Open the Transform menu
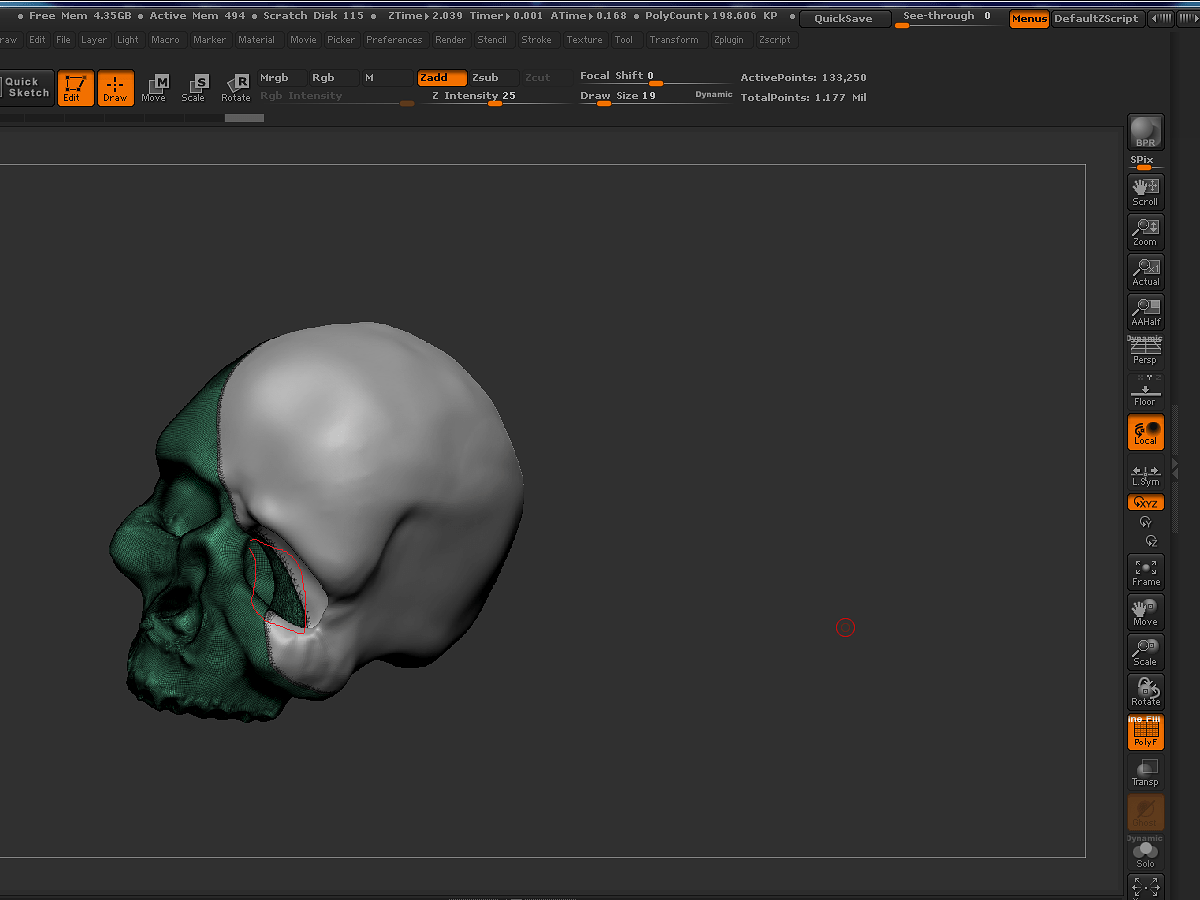Screen dimensions: 1200x900 [674, 40]
